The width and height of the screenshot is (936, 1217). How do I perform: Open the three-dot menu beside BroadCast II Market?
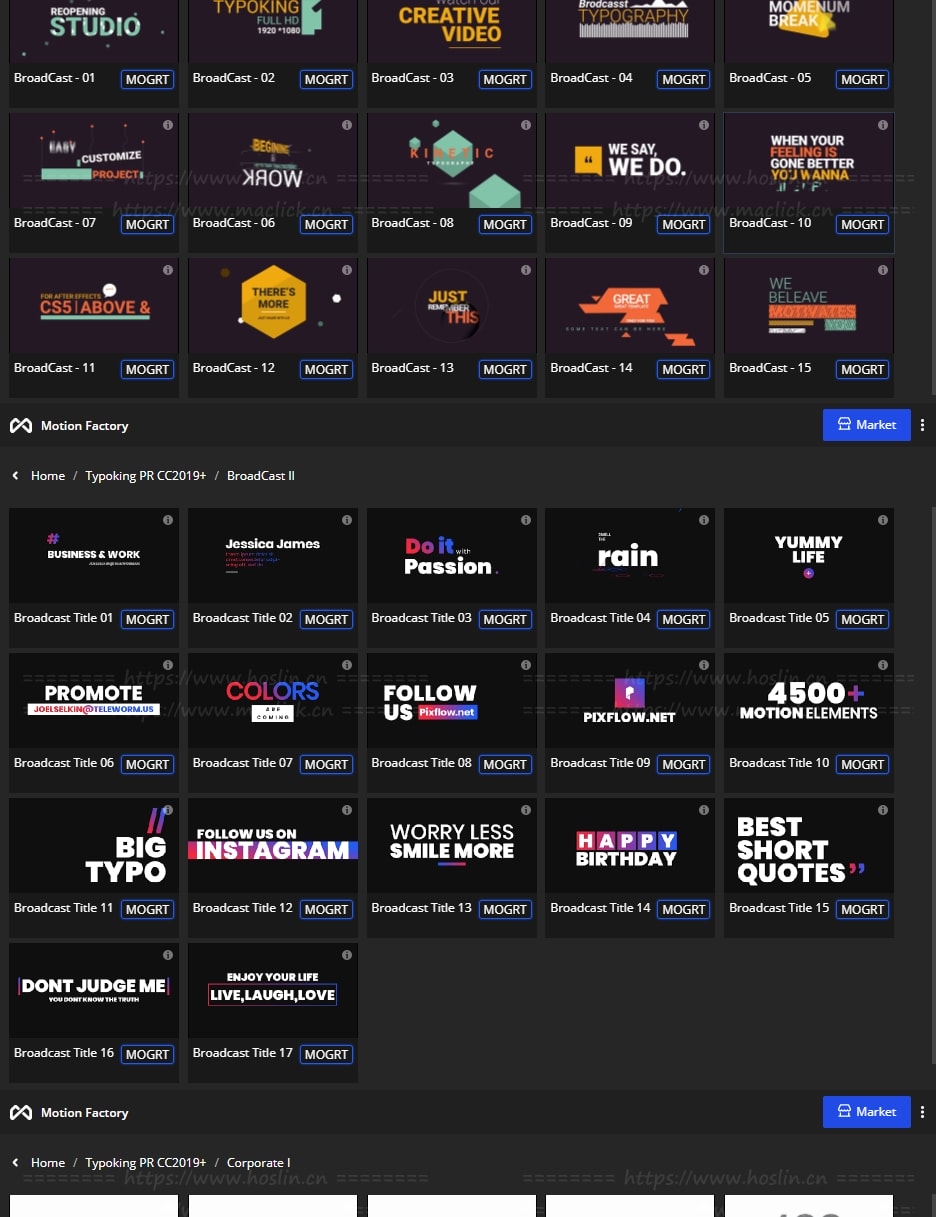click(922, 425)
